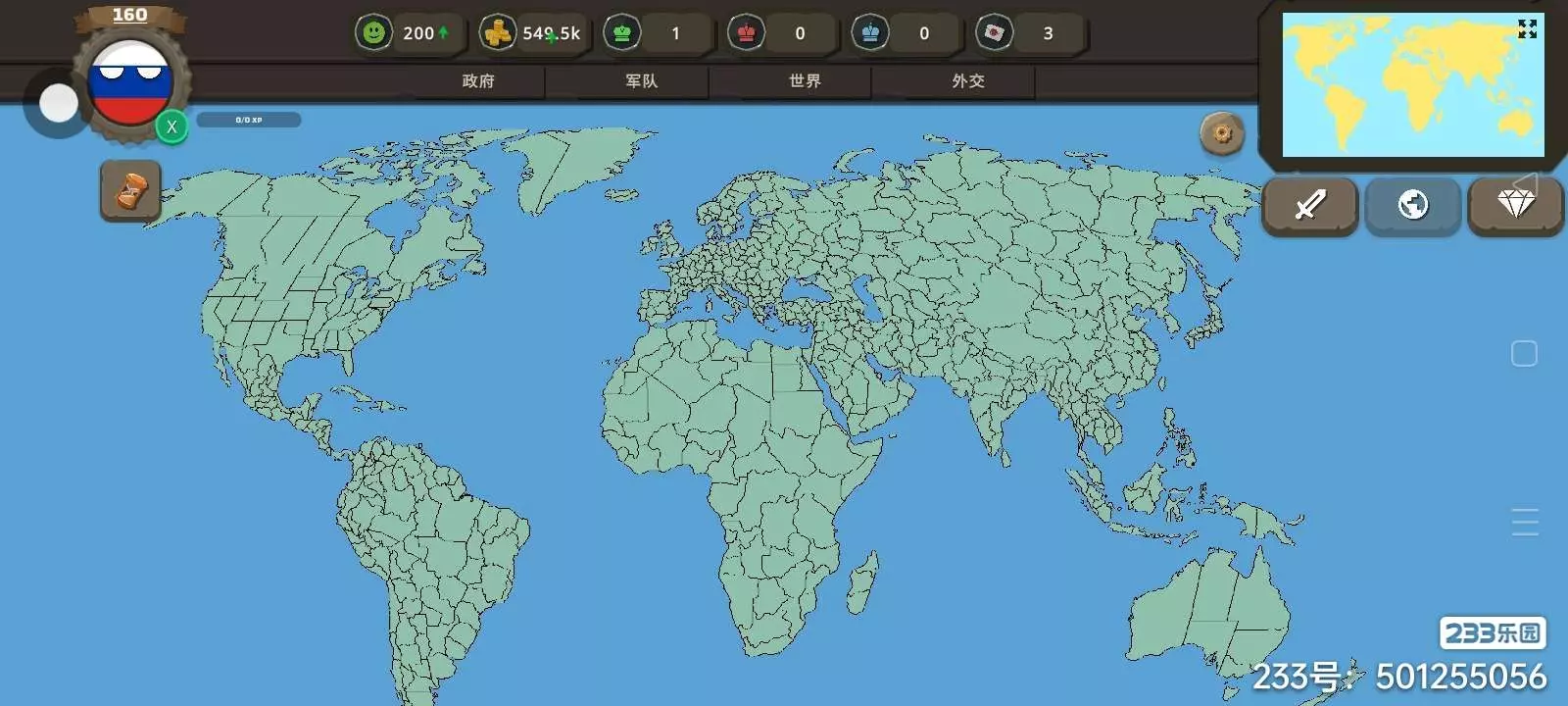
Task: Tap the gold coins treasury icon
Action: click(x=498, y=32)
